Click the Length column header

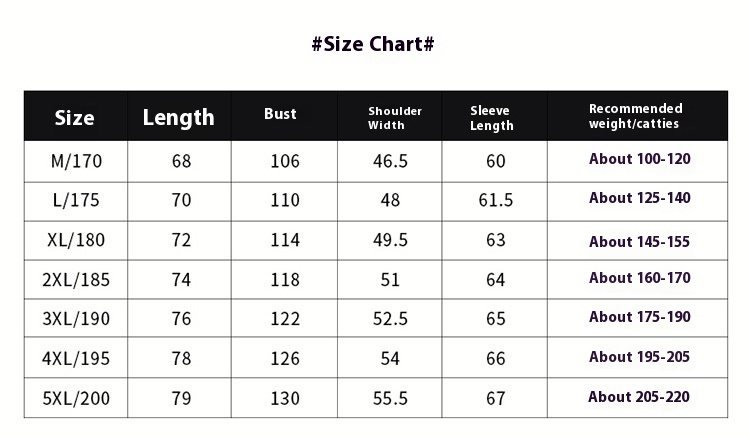point(179,118)
